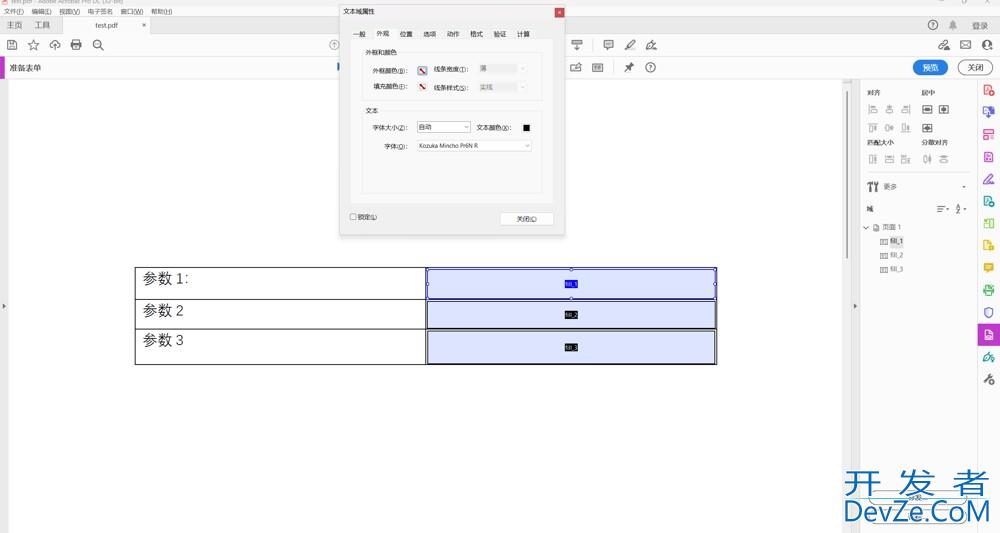Click the 关闭 button beside 预览

tap(975, 68)
